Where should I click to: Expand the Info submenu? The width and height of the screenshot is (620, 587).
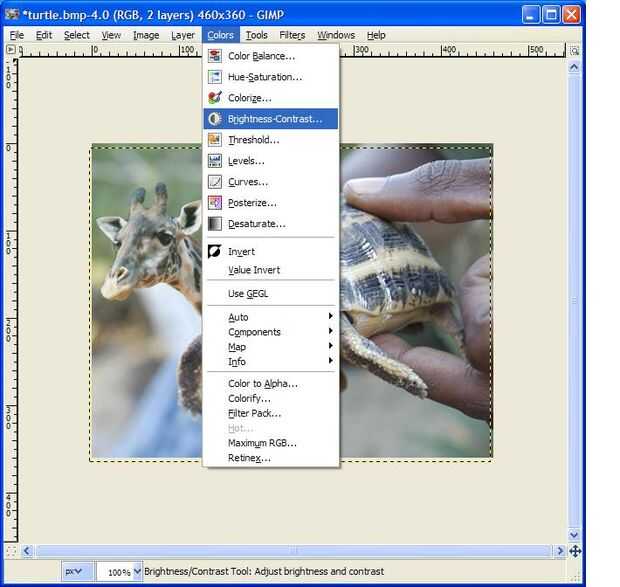(x=271, y=362)
